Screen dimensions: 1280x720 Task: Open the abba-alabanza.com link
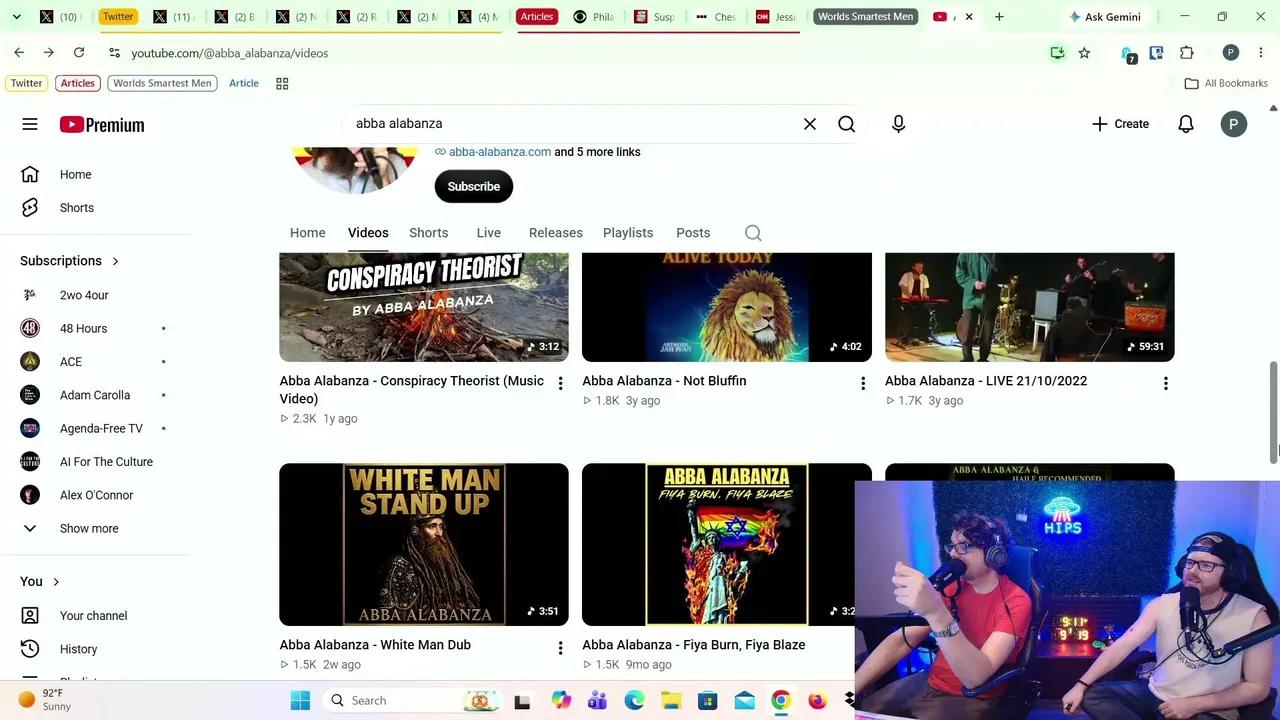pyautogui.click(x=499, y=152)
